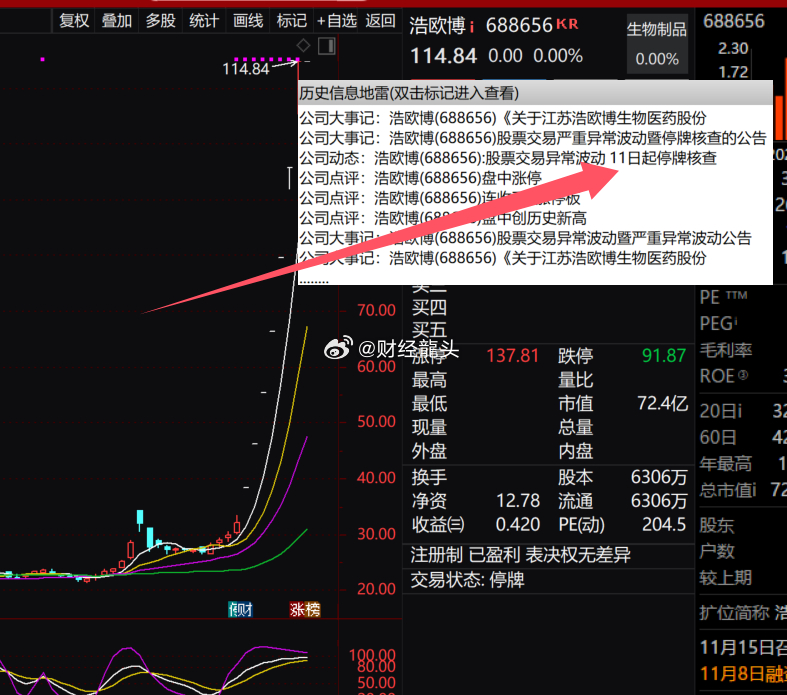787x695 pixels.
Task: Click the 扩位简称 label
Action: pyautogui.click(x=734, y=613)
